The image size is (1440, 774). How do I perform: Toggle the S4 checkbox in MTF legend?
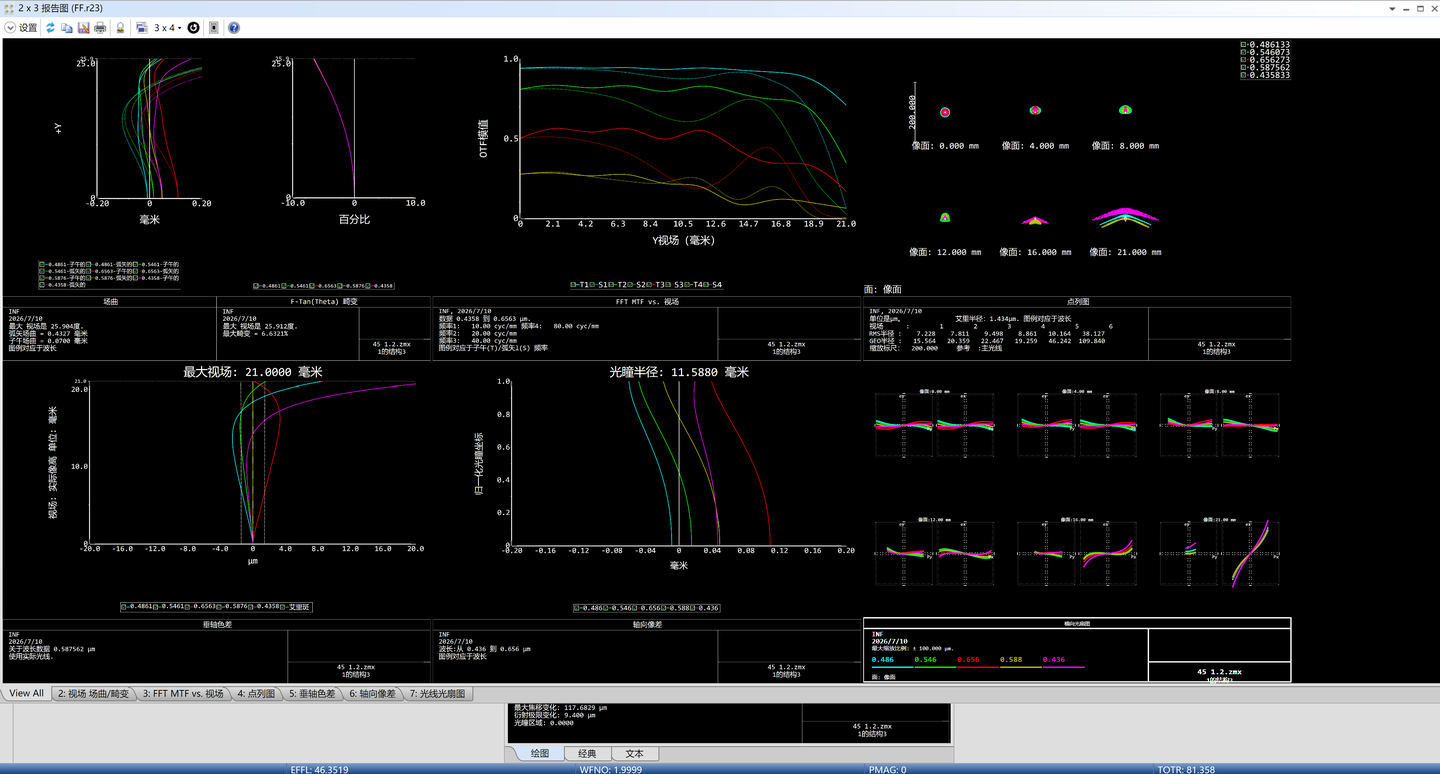[x=707, y=285]
